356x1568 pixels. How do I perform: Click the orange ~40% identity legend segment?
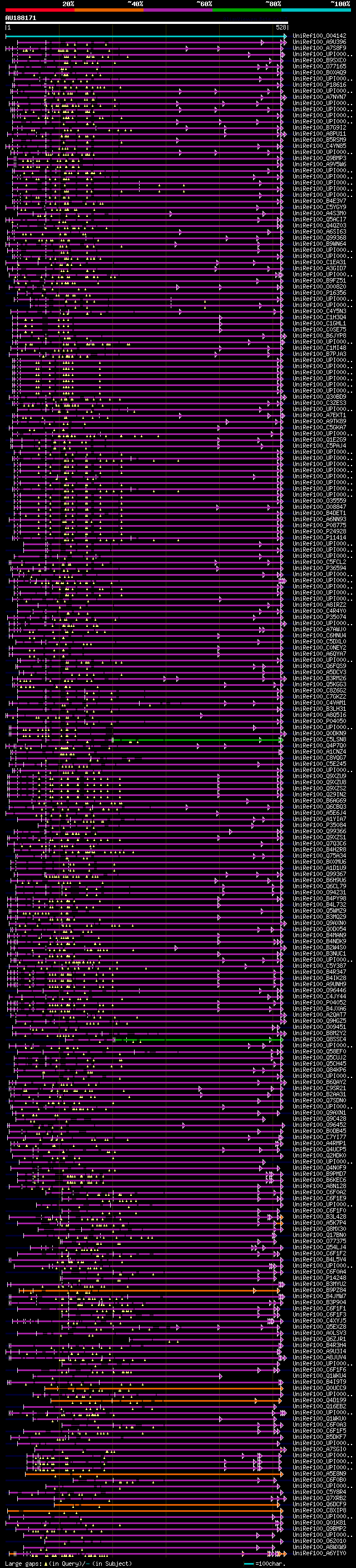pos(109,10)
